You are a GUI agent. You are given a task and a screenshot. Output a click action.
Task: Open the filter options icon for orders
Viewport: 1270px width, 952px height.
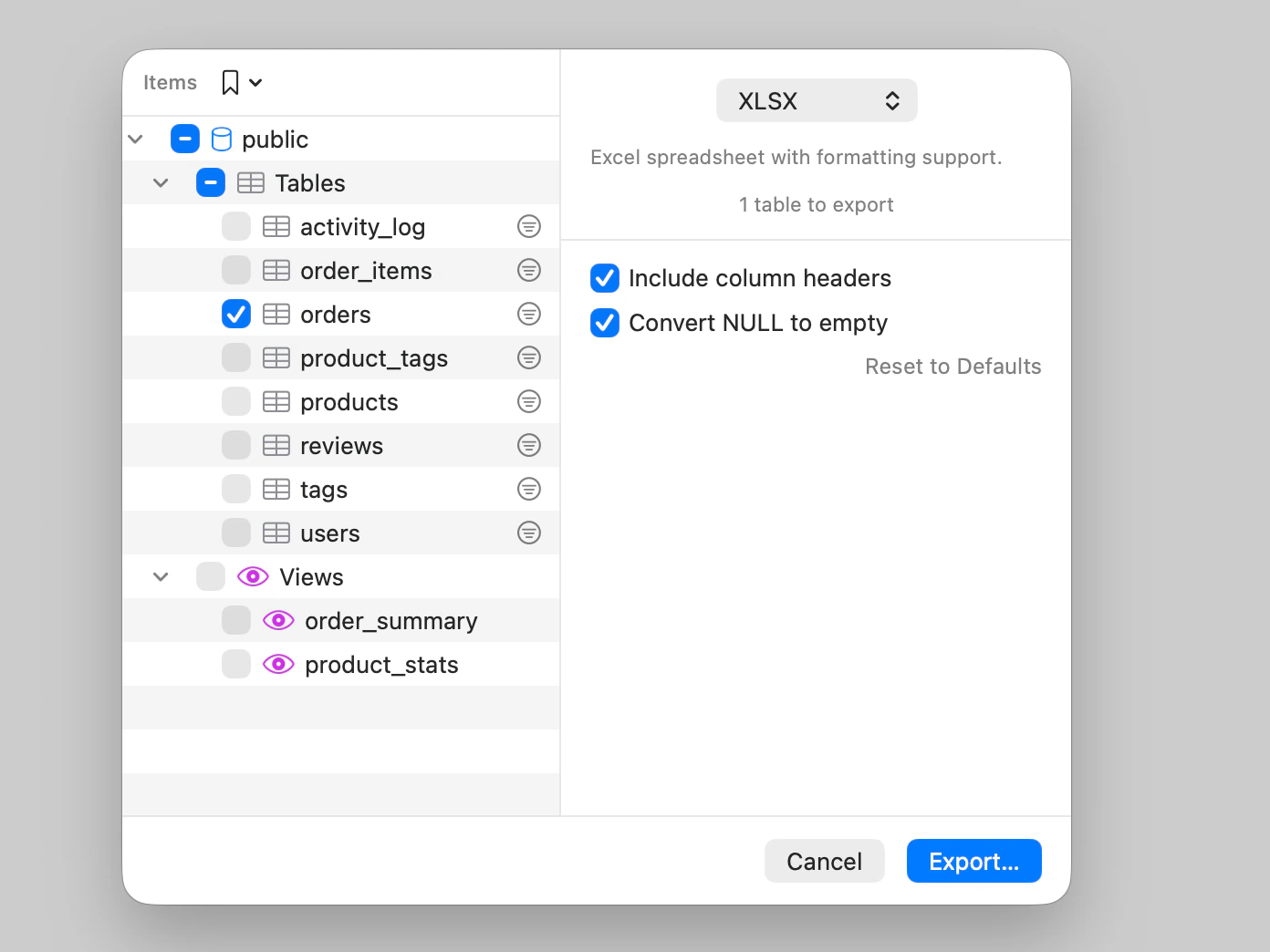529,314
